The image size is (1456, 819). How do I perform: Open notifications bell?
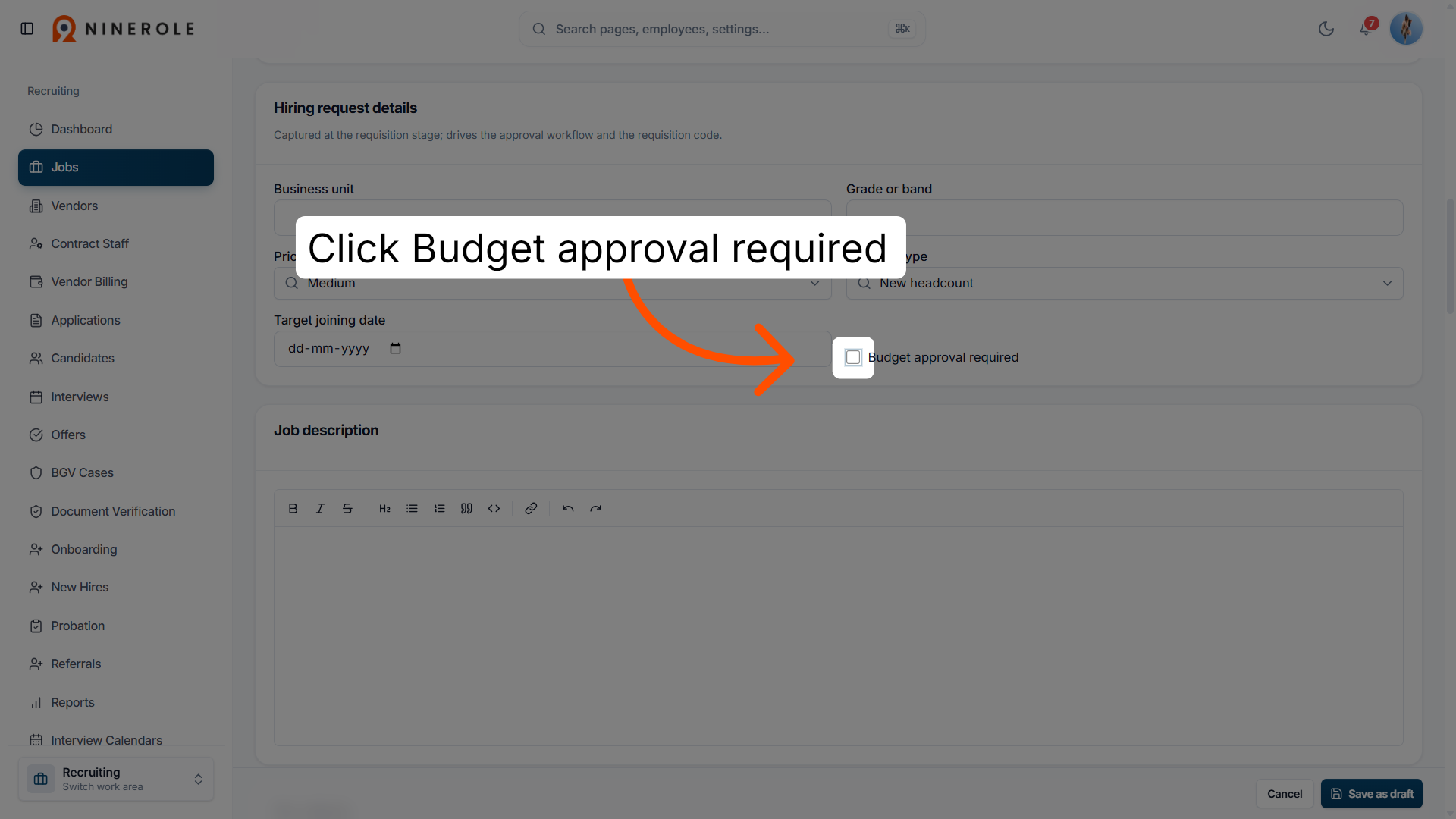click(x=1366, y=29)
